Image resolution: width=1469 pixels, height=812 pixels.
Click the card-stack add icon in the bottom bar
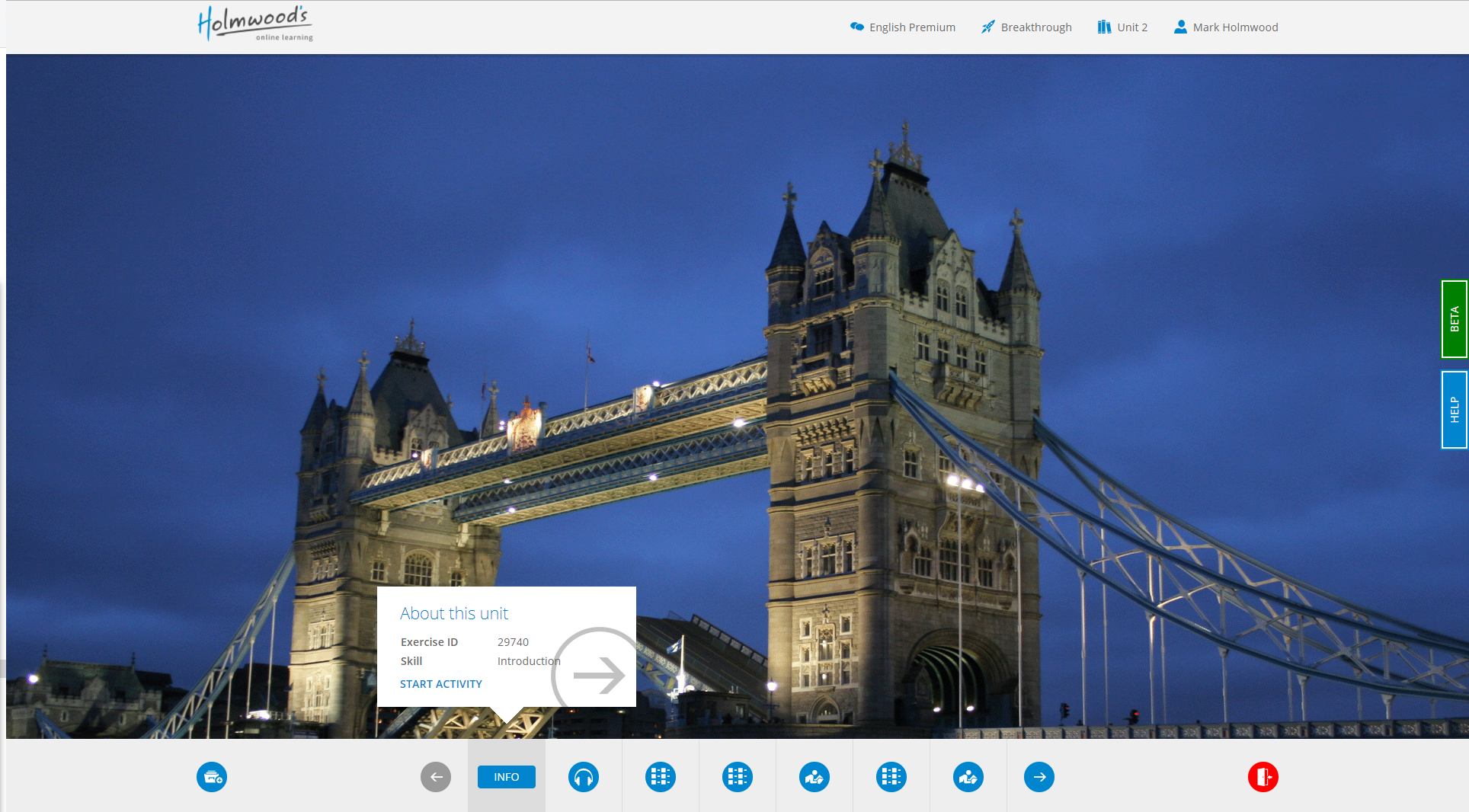[212, 777]
